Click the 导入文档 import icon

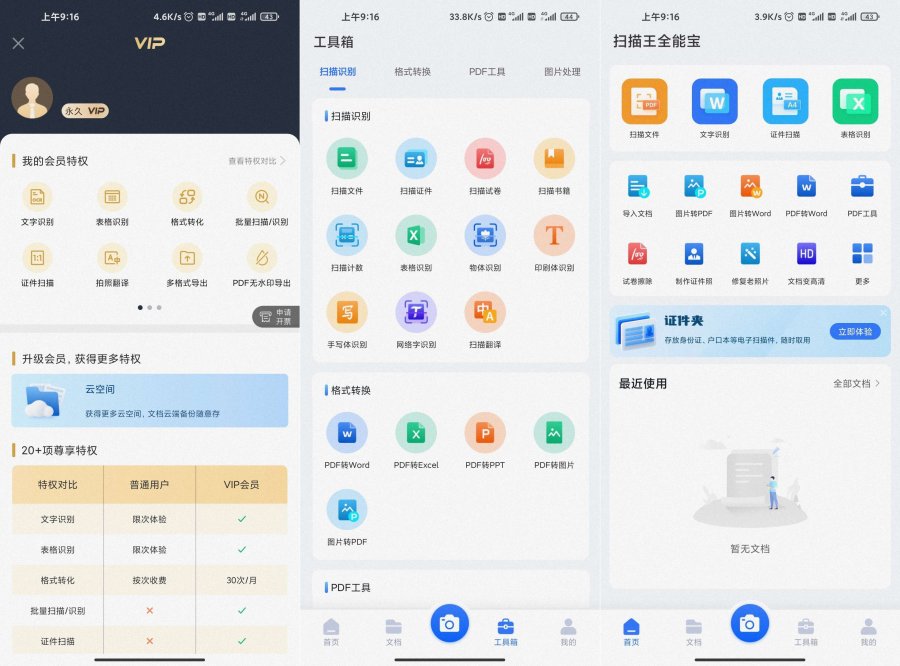637,187
